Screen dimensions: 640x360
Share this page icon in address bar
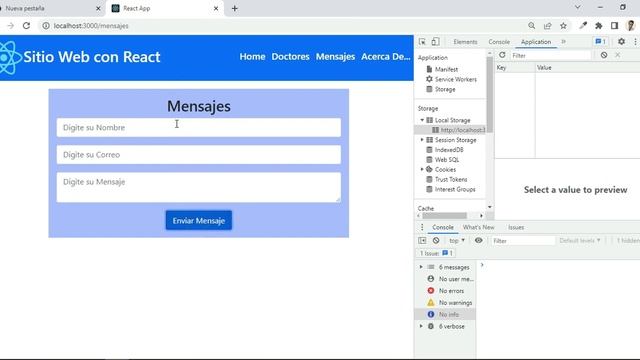(x=547, y=26)
